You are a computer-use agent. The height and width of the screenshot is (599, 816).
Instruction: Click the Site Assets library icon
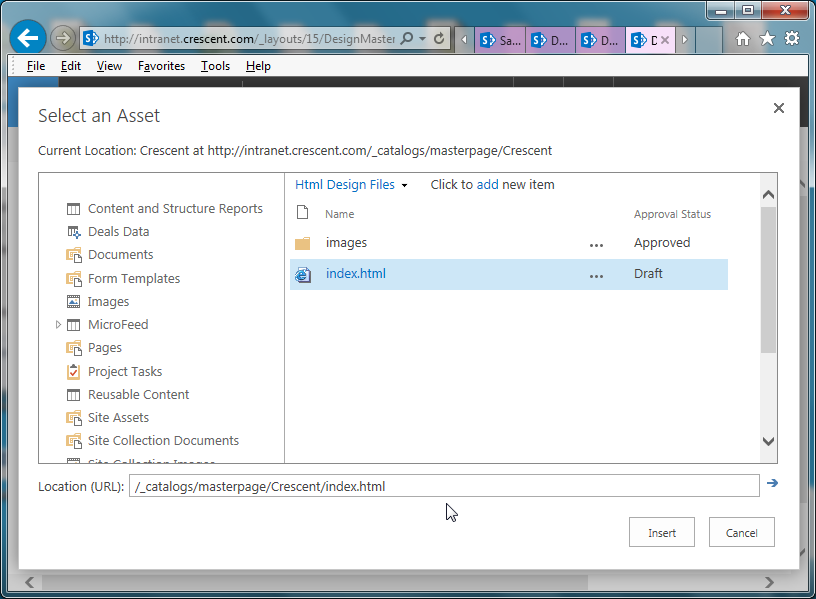coord(73,417)
